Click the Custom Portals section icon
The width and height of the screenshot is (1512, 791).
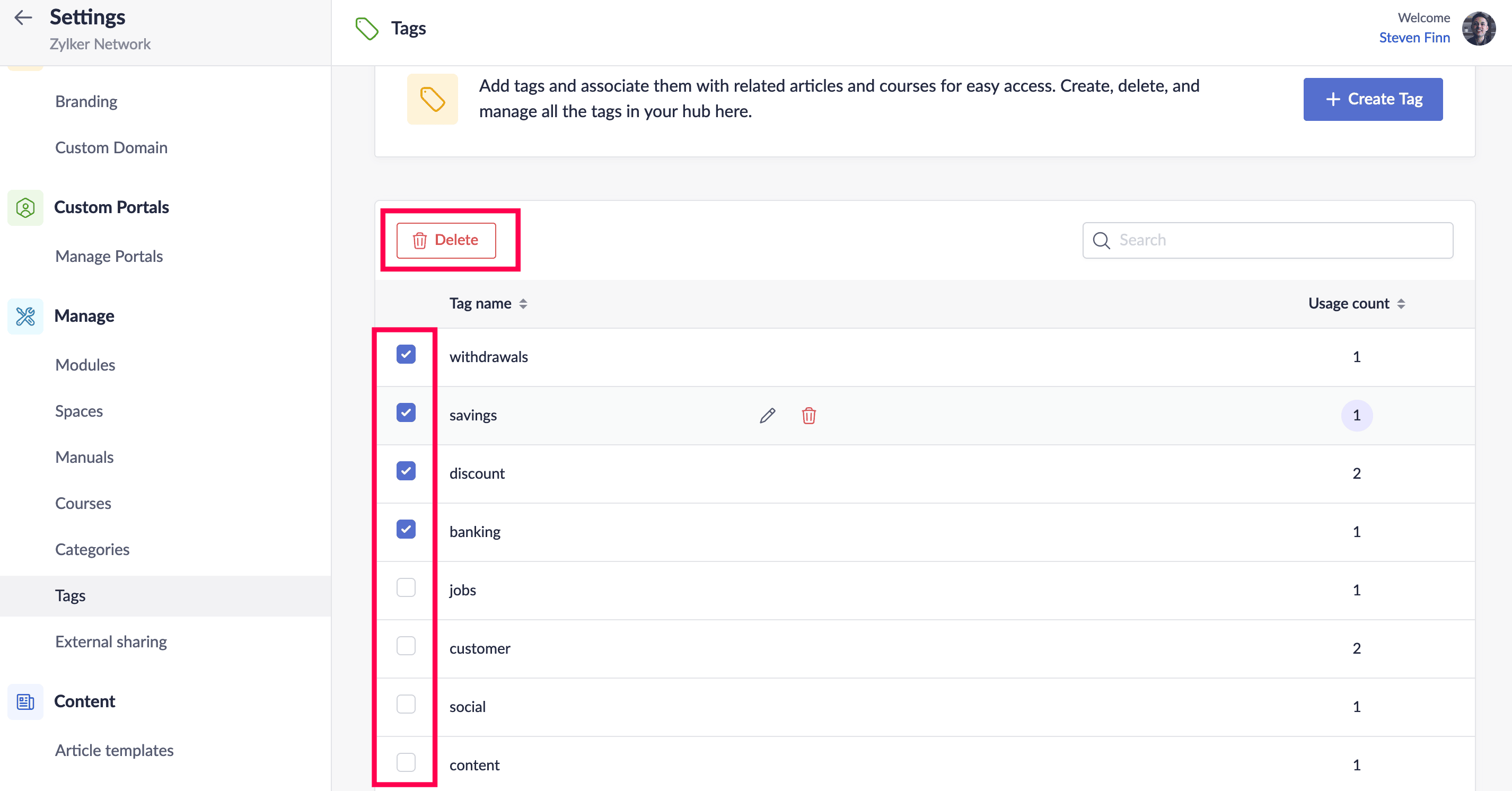pyautogui.click(x=25, y=207)
